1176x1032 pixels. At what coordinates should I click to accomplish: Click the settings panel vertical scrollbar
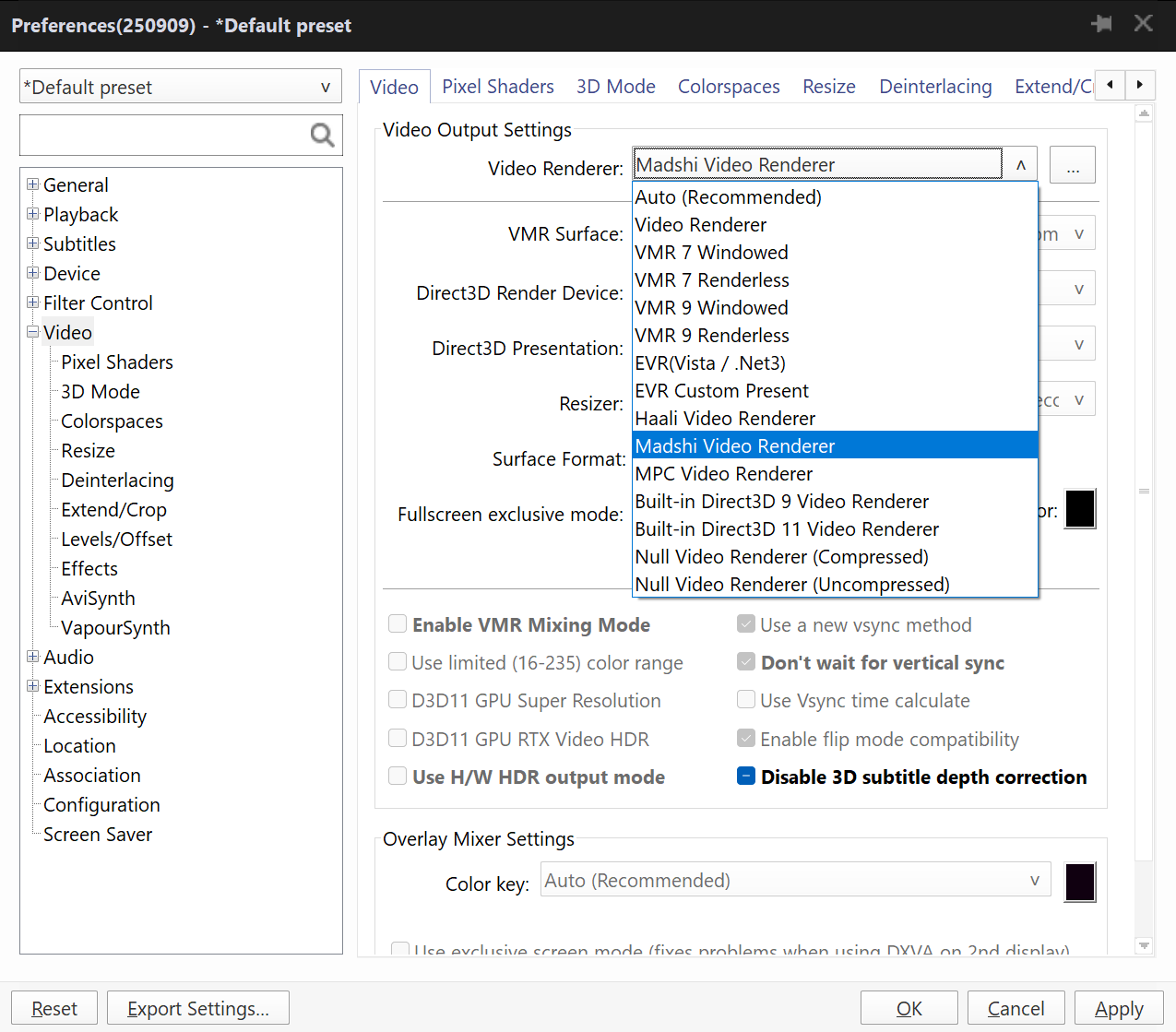pos(1144,491)
